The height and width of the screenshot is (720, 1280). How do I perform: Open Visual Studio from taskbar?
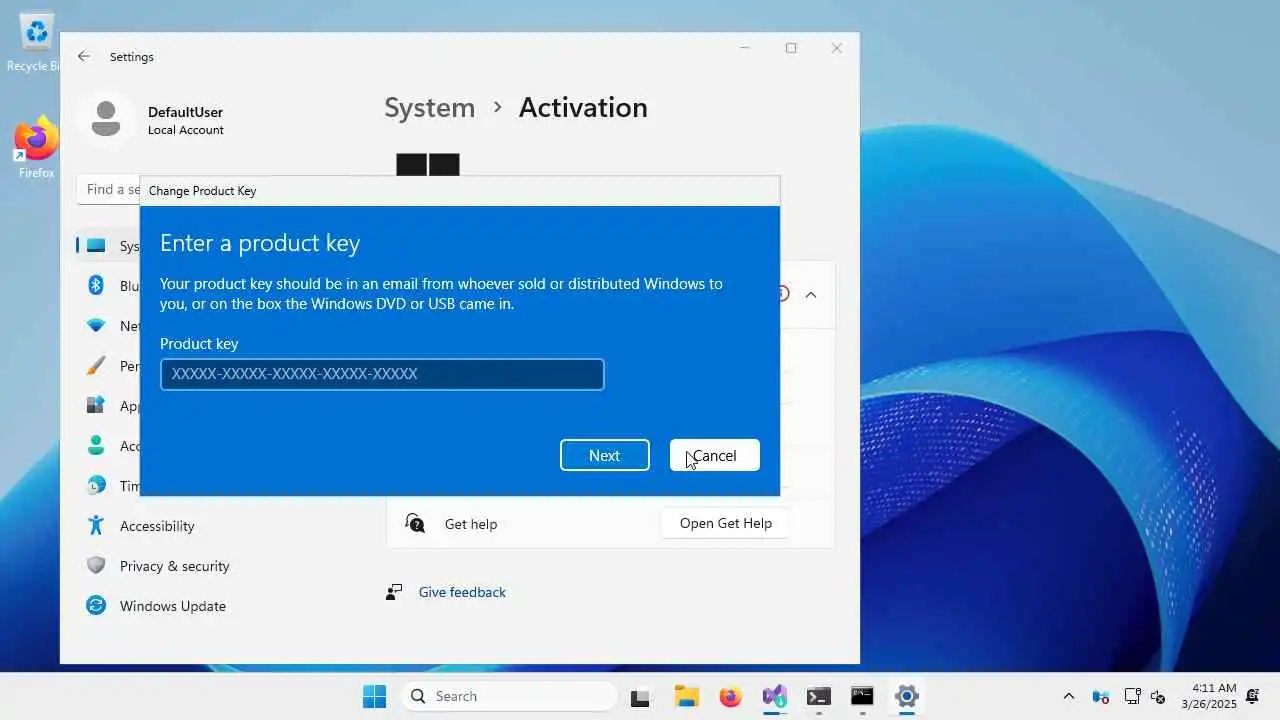tap(774, 696)
